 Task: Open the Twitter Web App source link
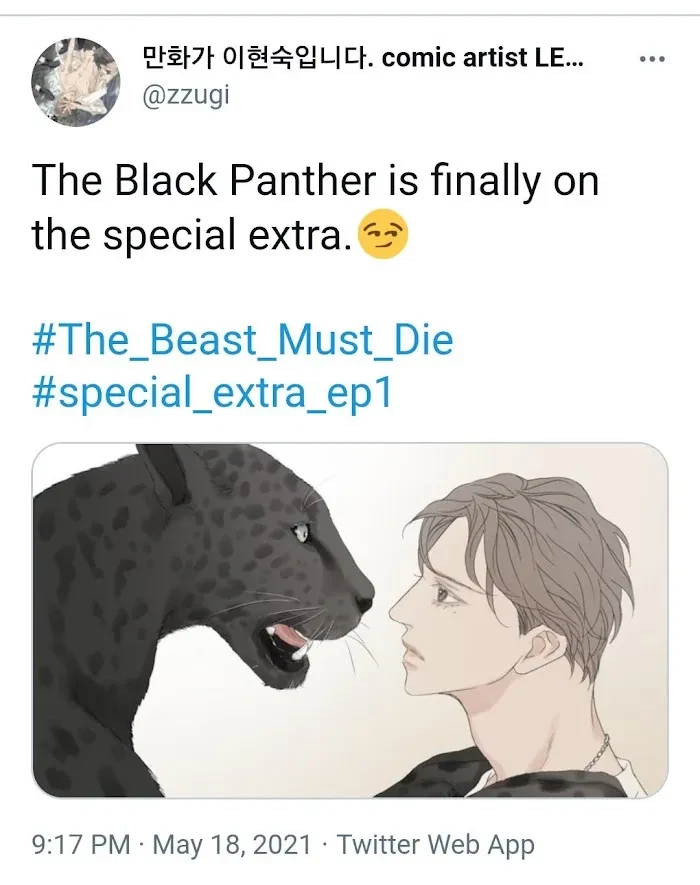436,845
